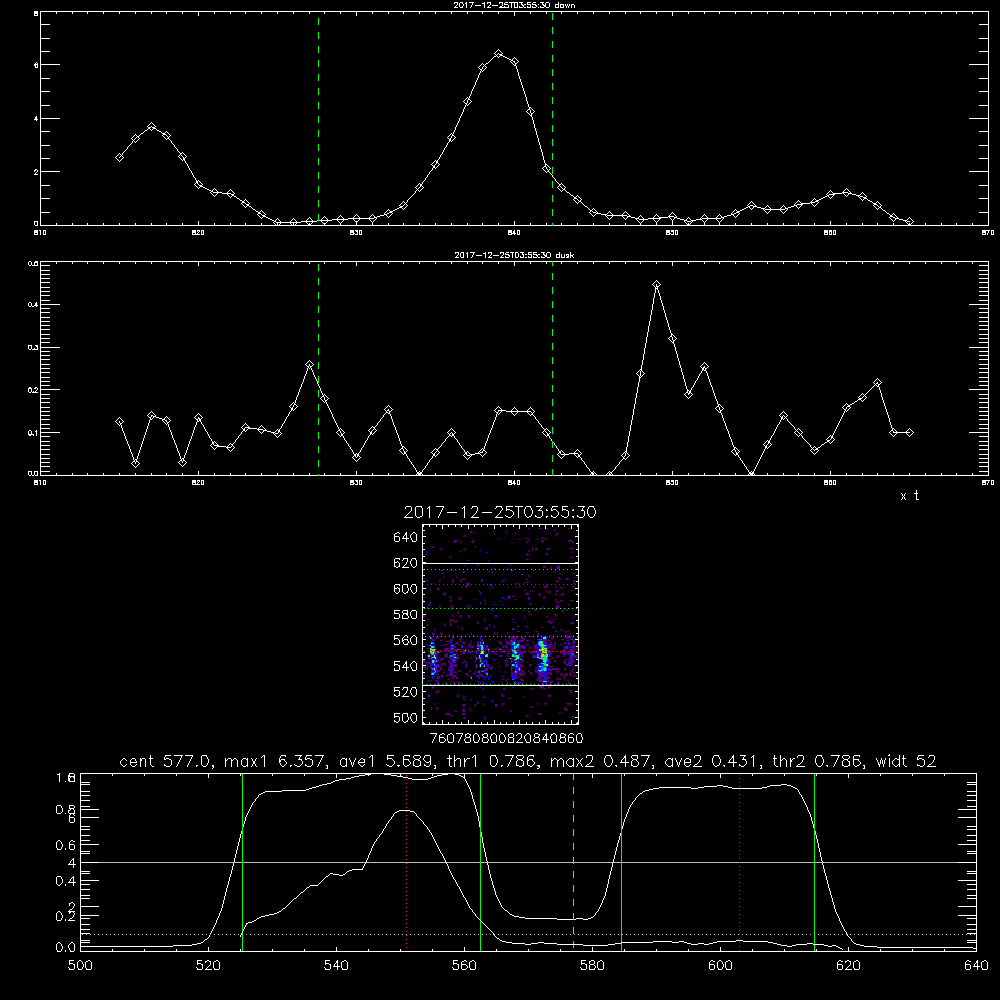This screenshot has height=1000, width=1000.
Task: Click the red dotted line near 603
Action: [x=739, y=861]
